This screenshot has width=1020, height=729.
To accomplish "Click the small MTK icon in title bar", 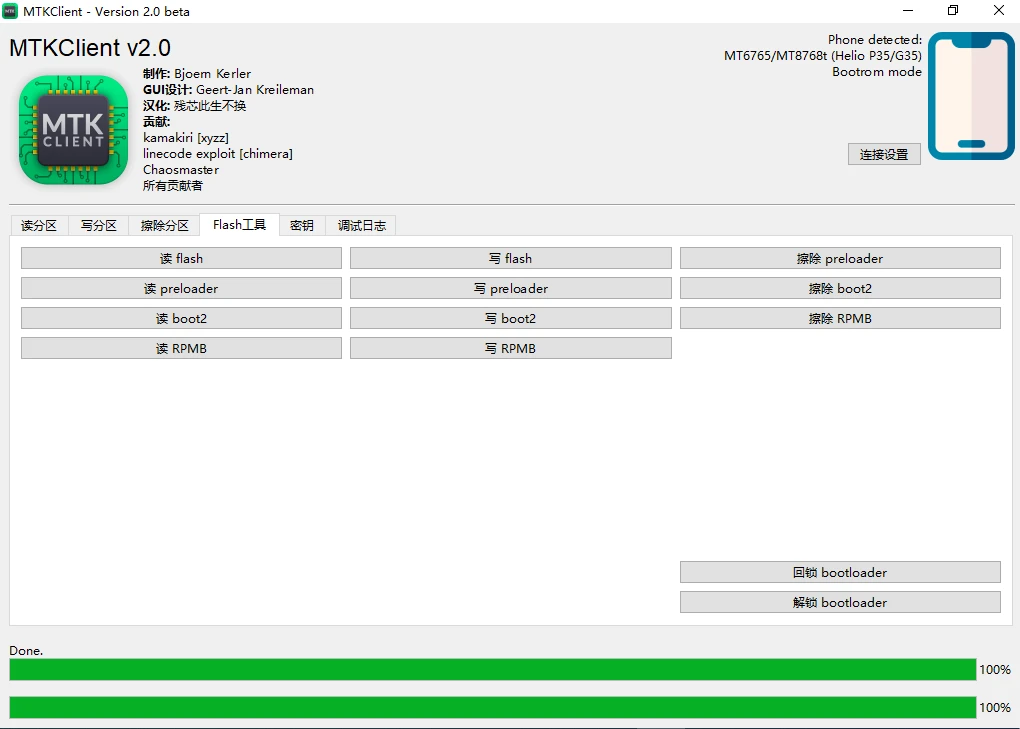I will [x=10, y=11].
